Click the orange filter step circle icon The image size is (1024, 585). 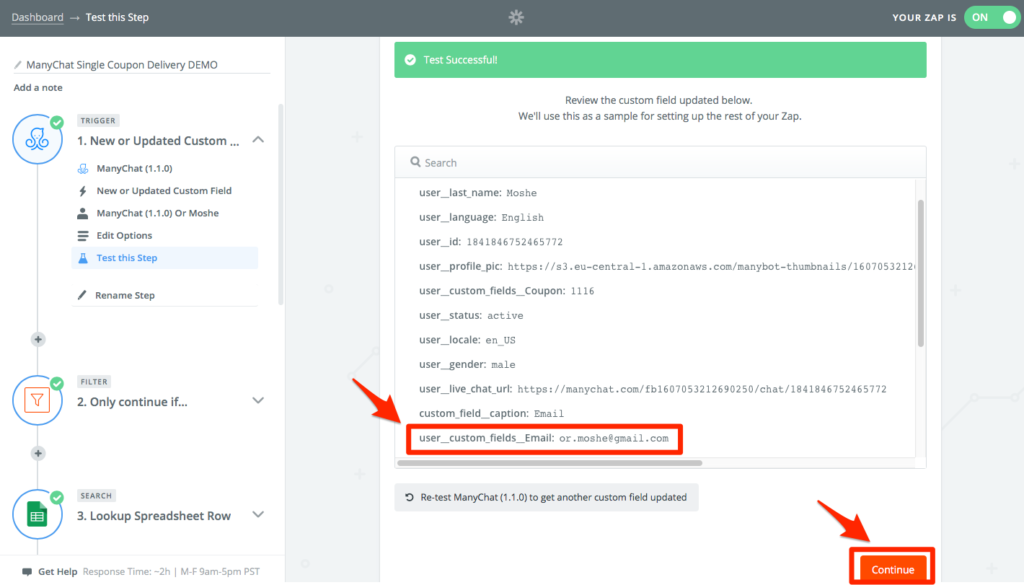coord(37,400)
